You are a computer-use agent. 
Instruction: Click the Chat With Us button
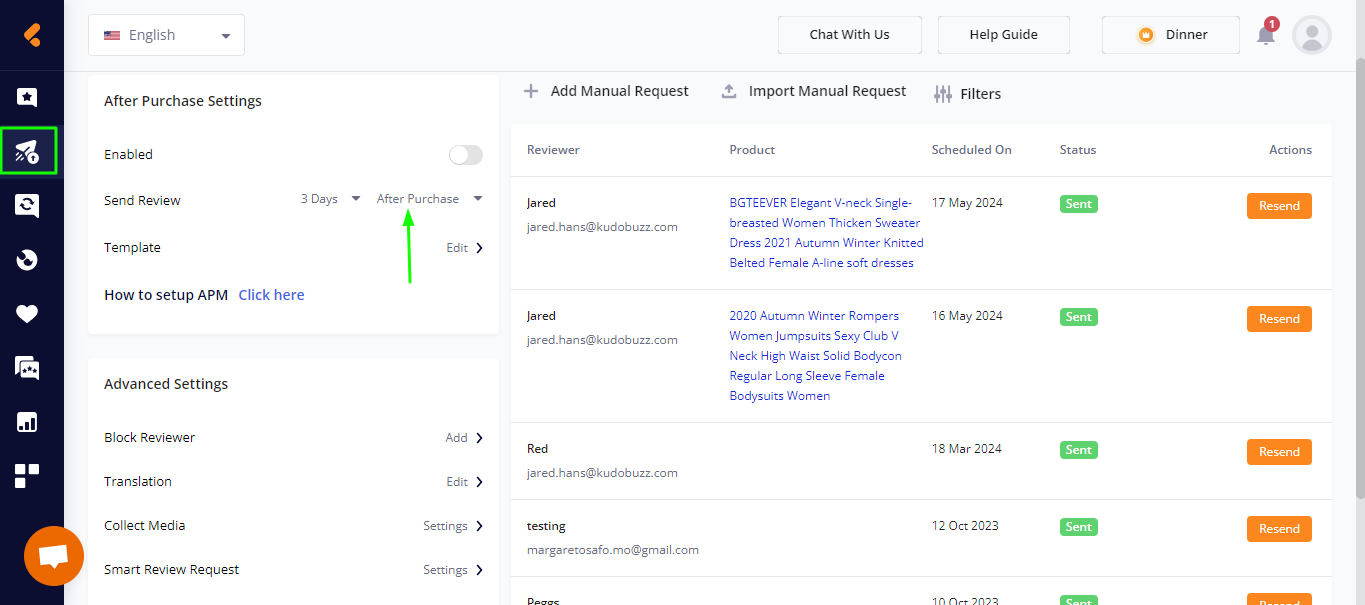(849, 35)
